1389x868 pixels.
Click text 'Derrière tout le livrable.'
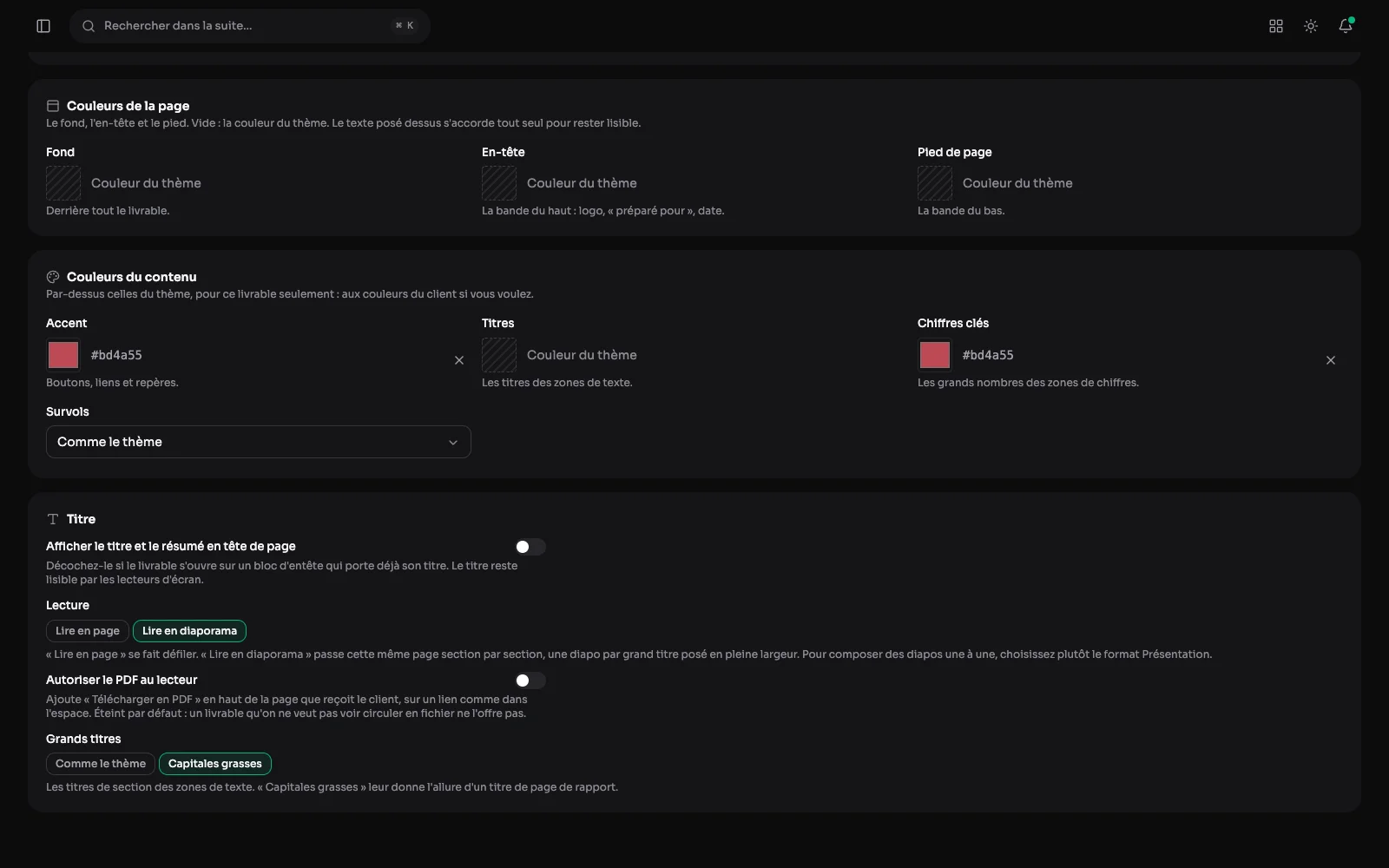(108, 211)
